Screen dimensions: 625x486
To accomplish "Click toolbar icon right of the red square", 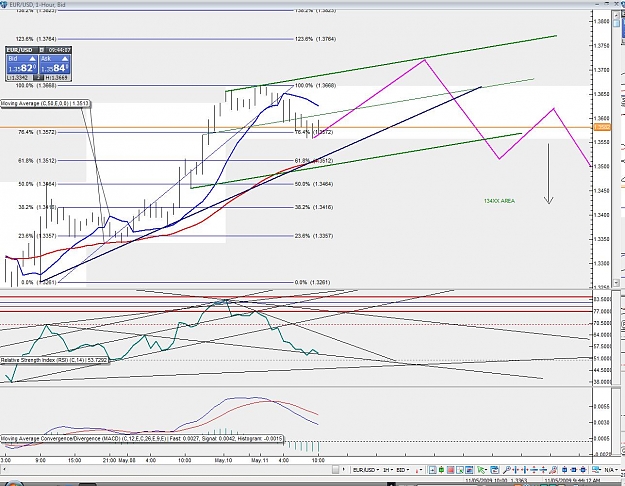I will [460, 470].
